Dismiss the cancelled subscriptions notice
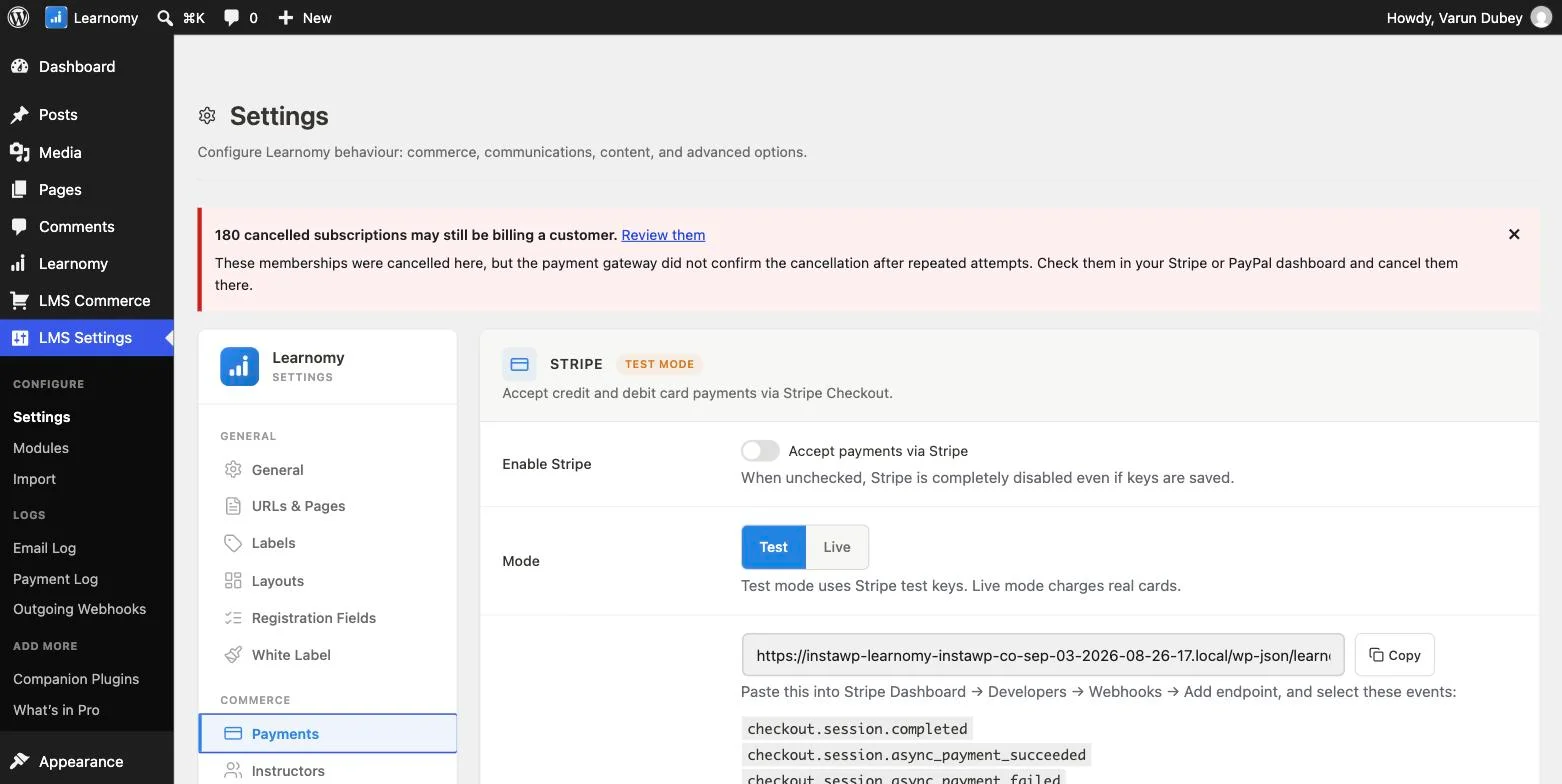 tap(1514, 234)
